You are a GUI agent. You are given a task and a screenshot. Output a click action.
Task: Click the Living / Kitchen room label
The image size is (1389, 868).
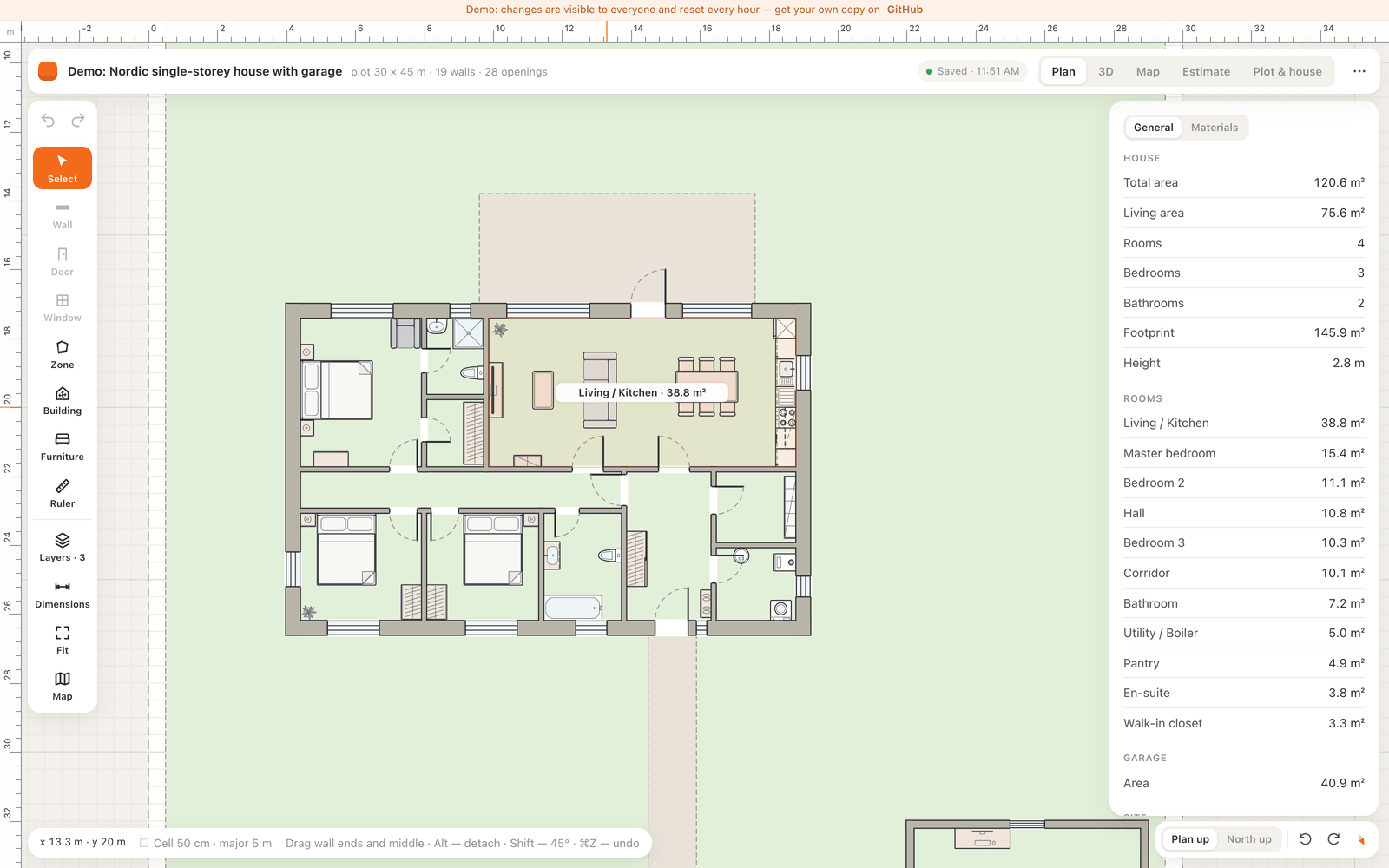point(642,392)
